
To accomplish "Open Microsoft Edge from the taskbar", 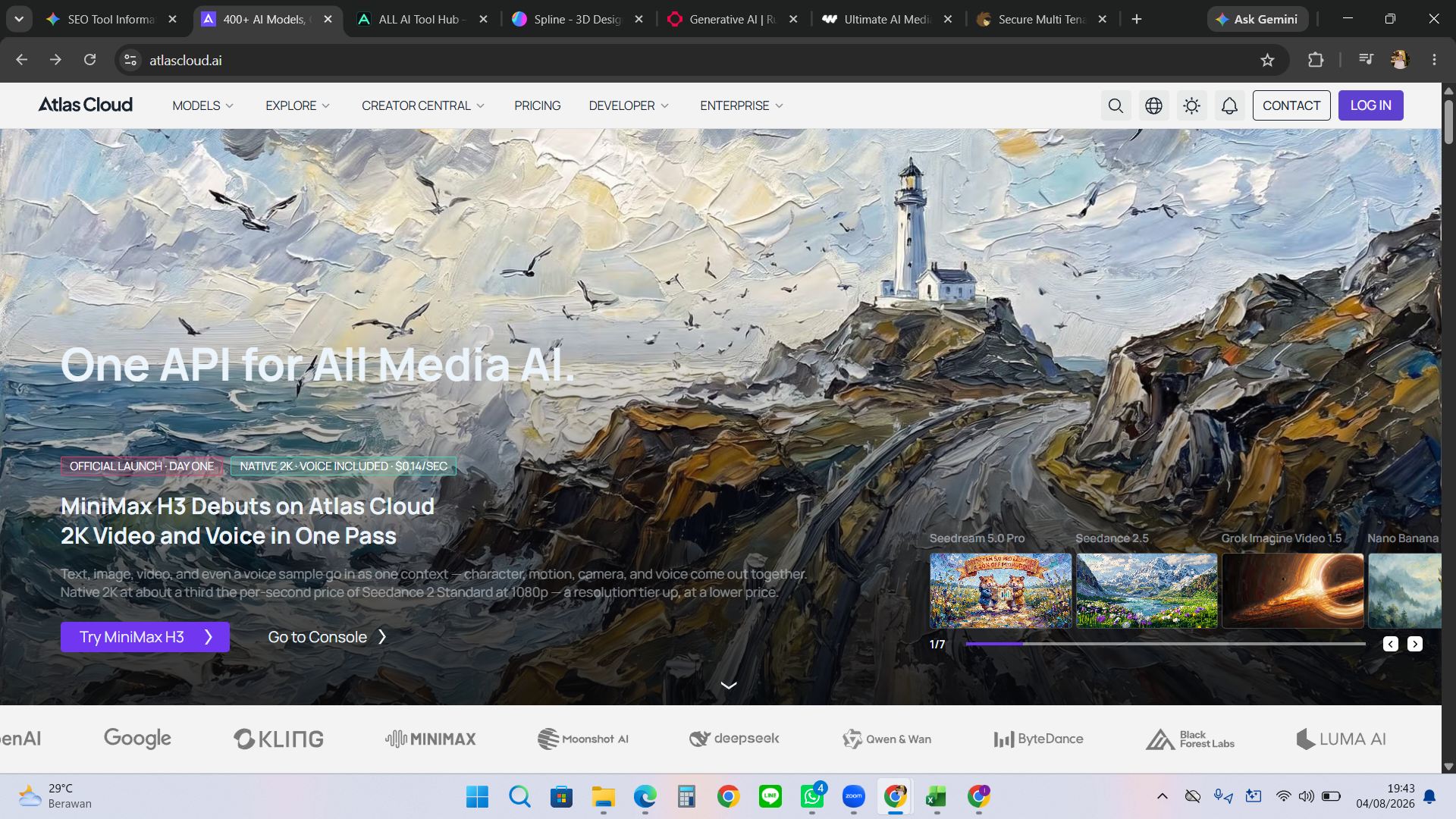I will [x=645, y=796].
